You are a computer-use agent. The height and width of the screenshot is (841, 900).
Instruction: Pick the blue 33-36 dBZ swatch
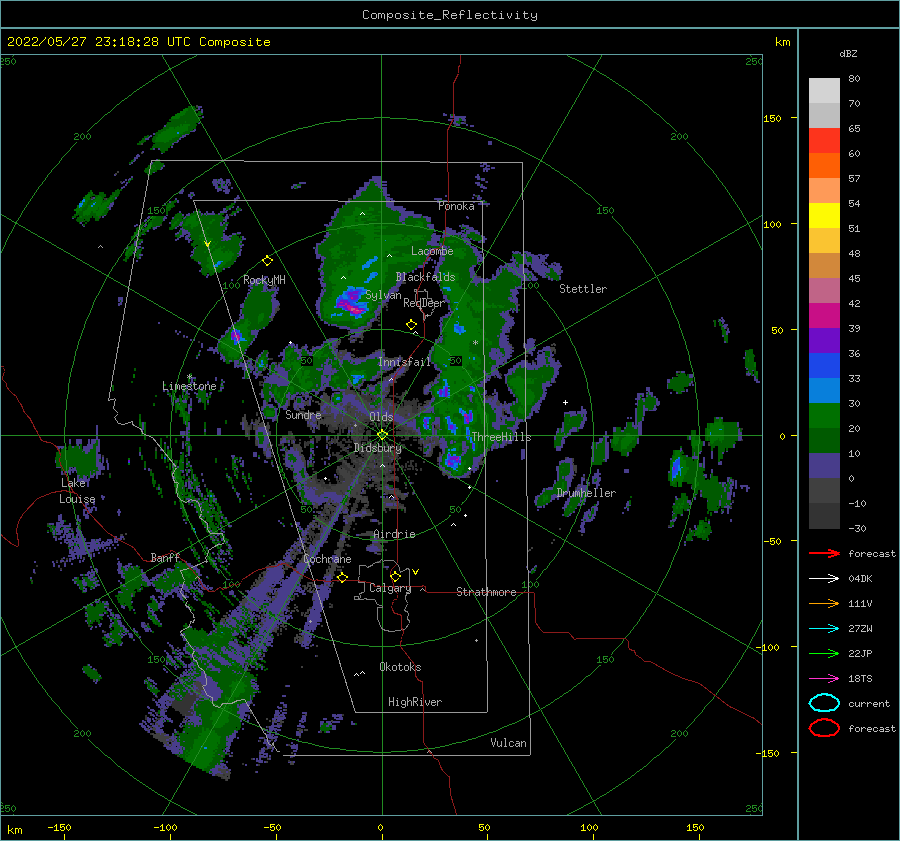pyautogui.click(x=824, y=366)
